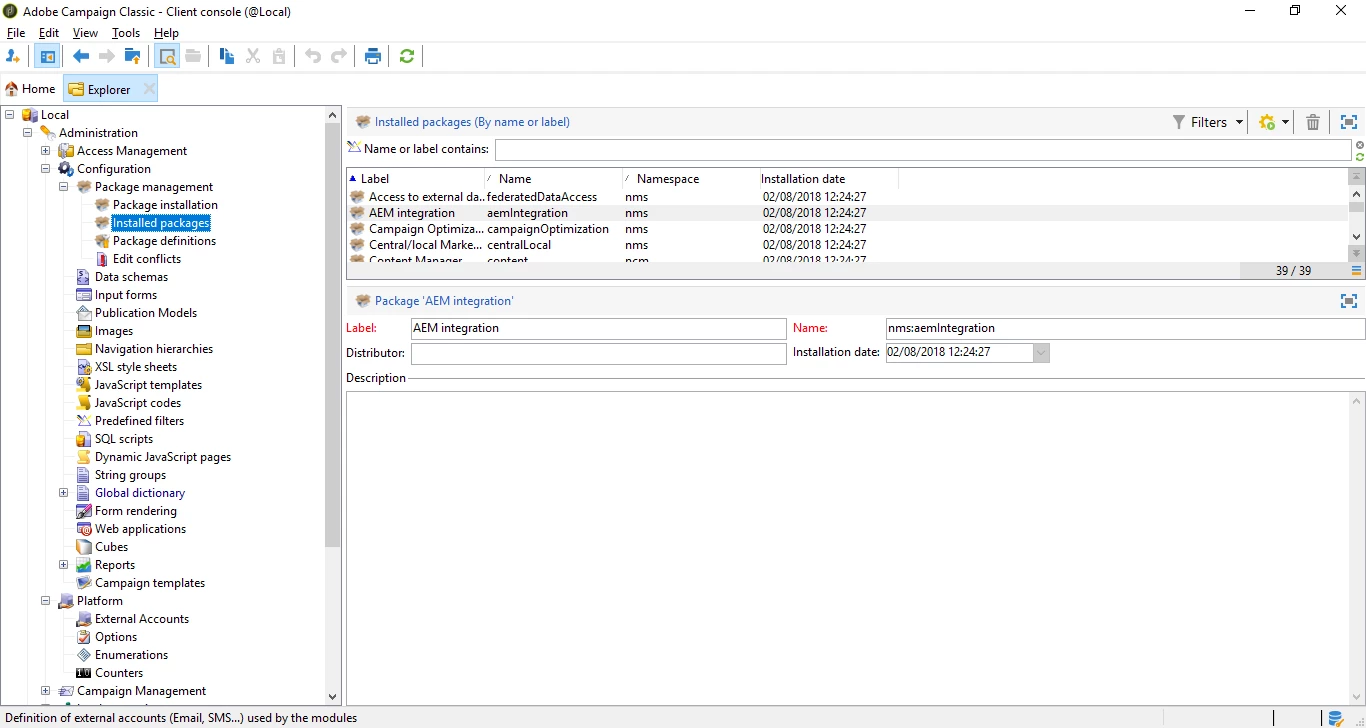Maximize the installed packages list panel
Viewport: 1366px width, 728px height.
point(1349,122)
